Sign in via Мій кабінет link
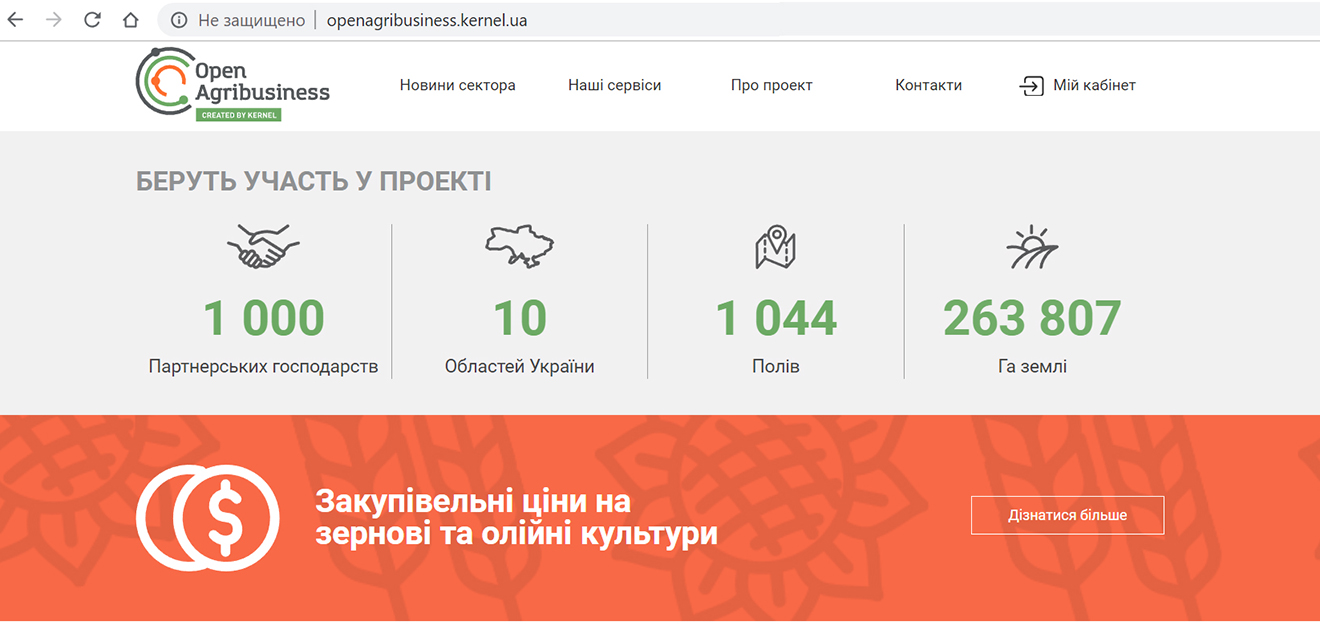The width and height of the screenshot is (1320, 640). (x=1094, y=85)
